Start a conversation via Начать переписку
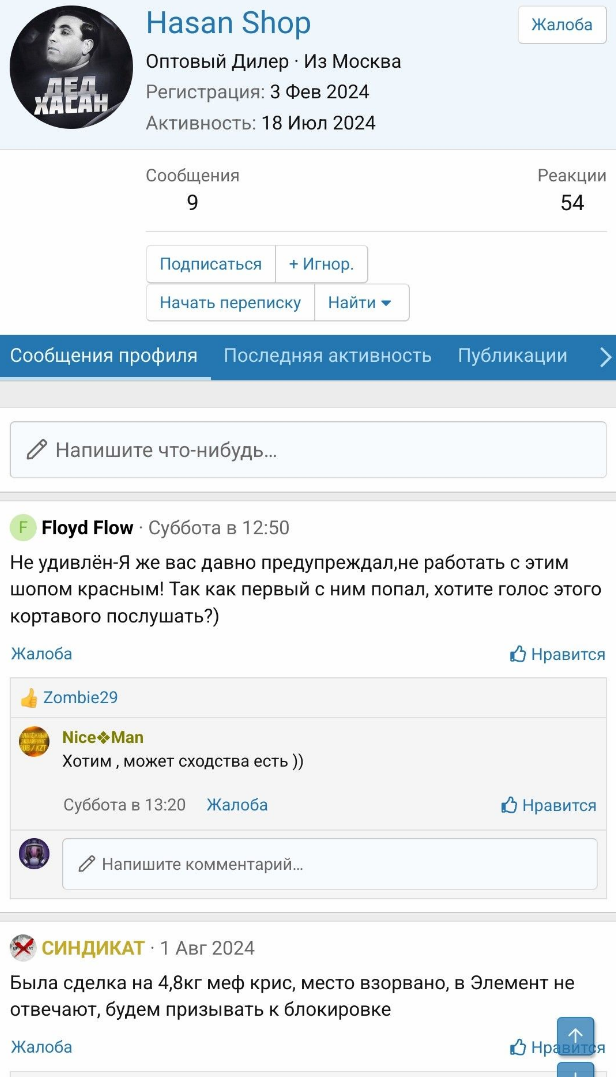The height and width of the screenshot is (1077, 616). pyautogui.click(x=230, y=302)
